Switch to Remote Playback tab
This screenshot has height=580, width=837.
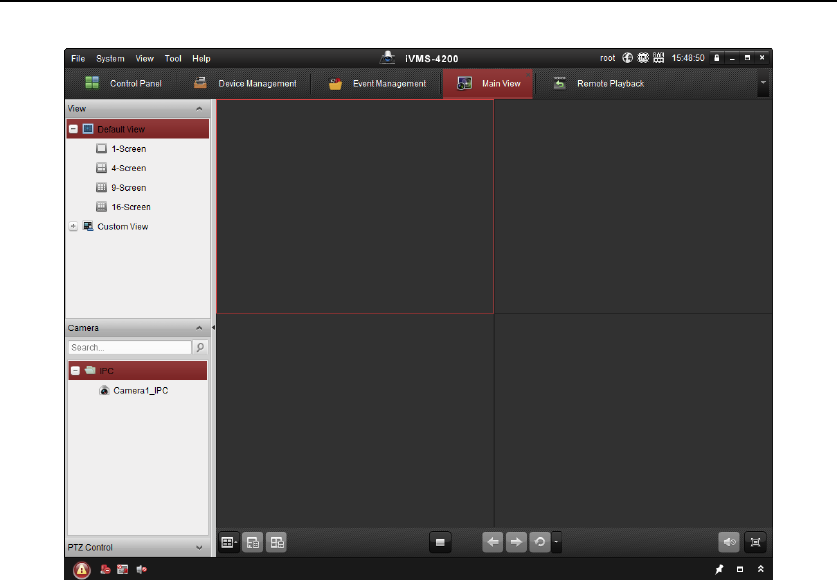click(x=599, y=84)
